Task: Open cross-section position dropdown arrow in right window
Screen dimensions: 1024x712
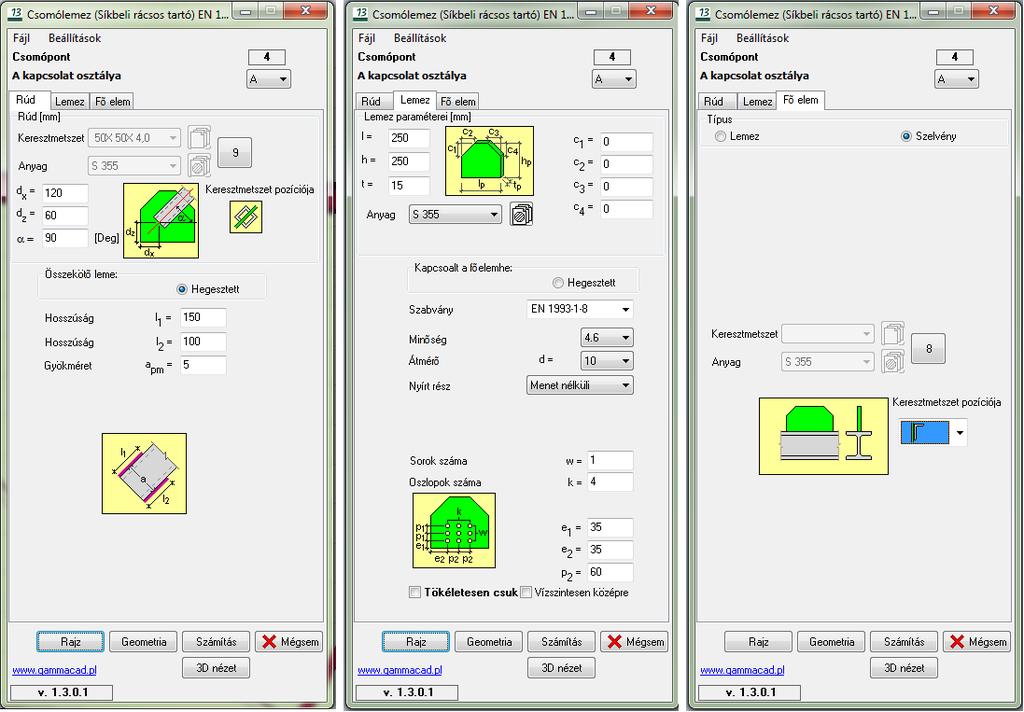Action: pos(959,433)
